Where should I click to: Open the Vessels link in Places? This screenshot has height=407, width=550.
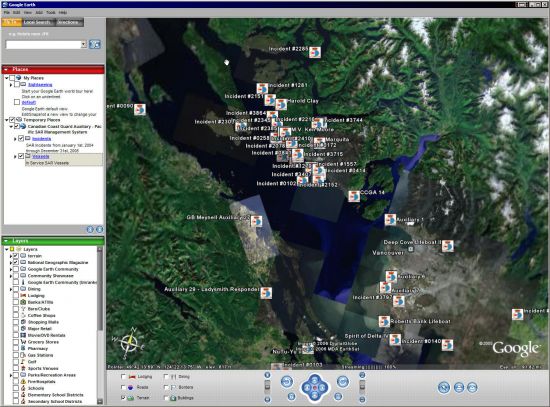[x=40, y=156]
